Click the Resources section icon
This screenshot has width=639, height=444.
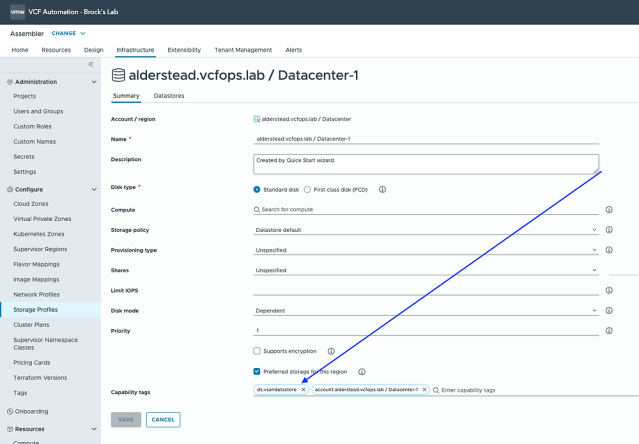[10, 429]
